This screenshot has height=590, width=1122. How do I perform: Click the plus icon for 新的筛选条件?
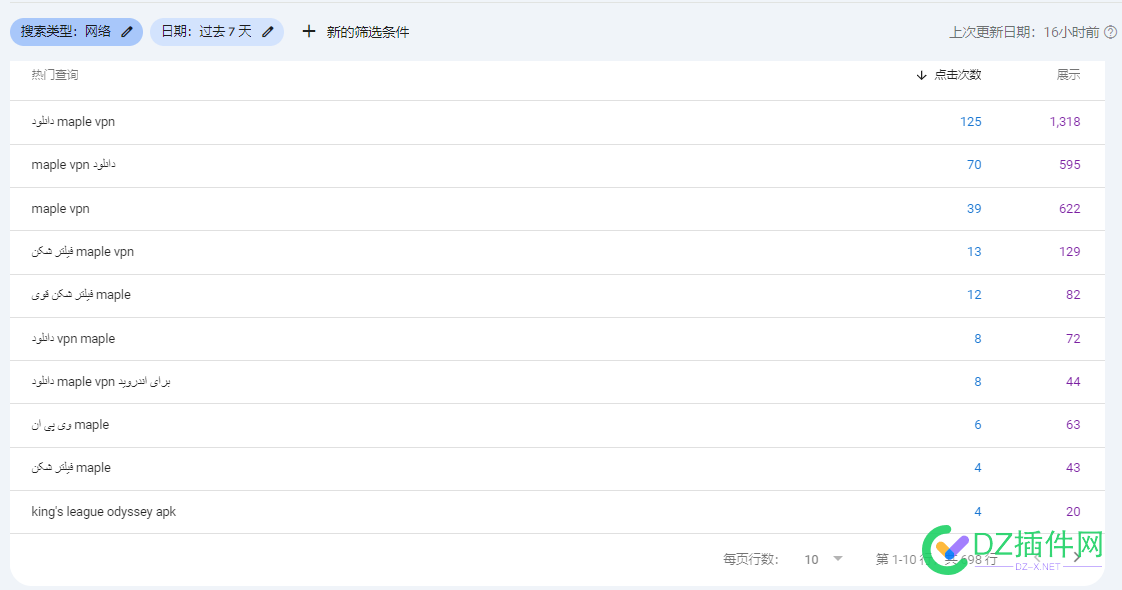[308, 32]
